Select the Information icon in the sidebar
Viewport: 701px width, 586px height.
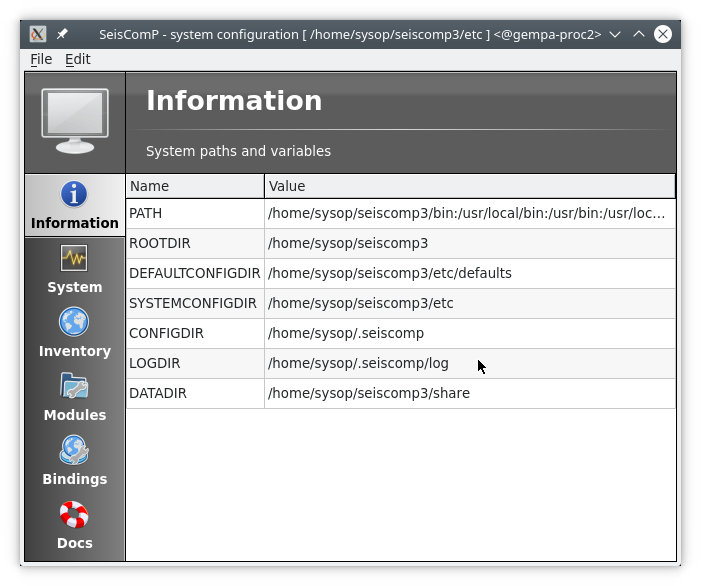[74, 194]
